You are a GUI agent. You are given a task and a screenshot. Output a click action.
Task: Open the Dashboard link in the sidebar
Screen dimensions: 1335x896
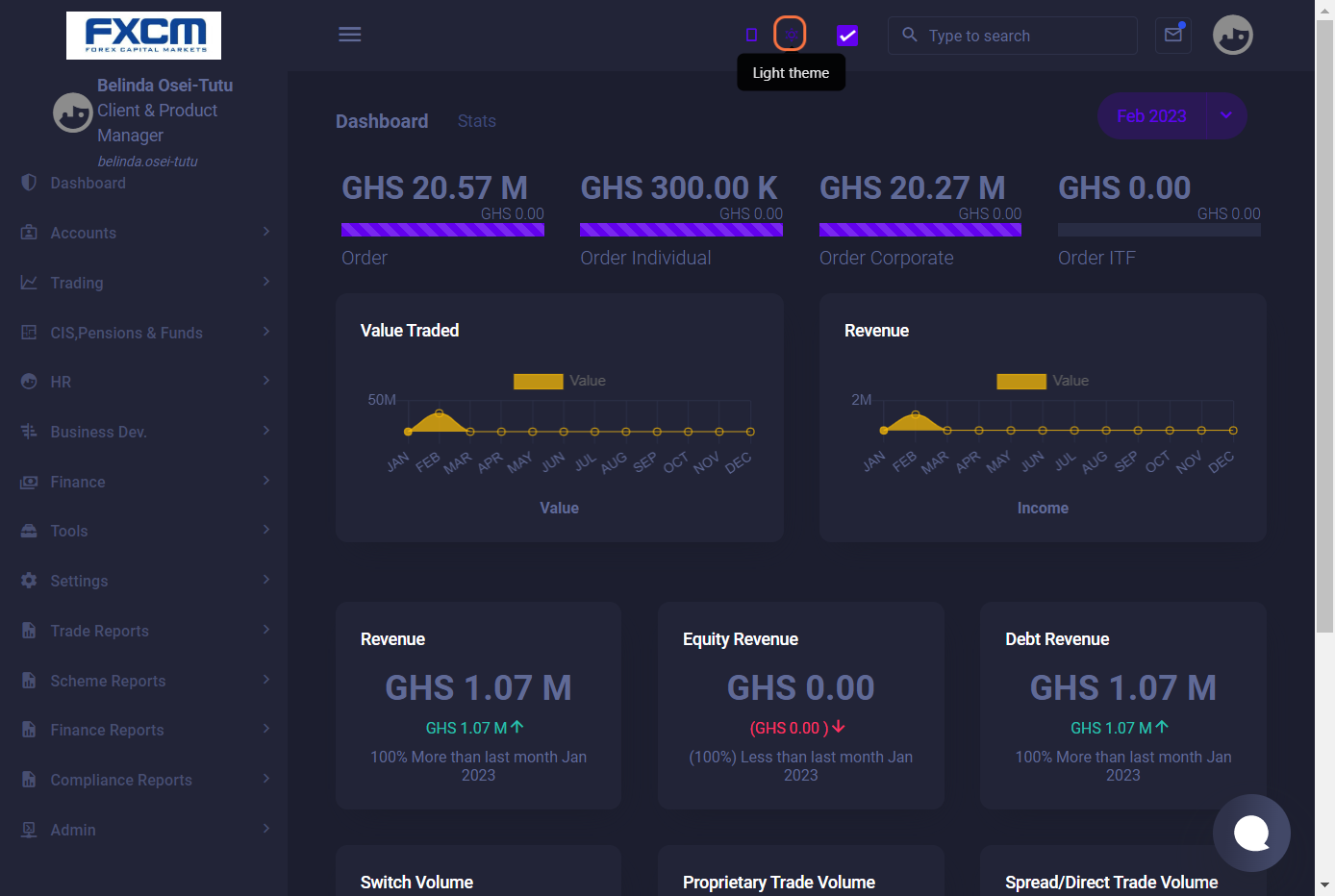88,183
